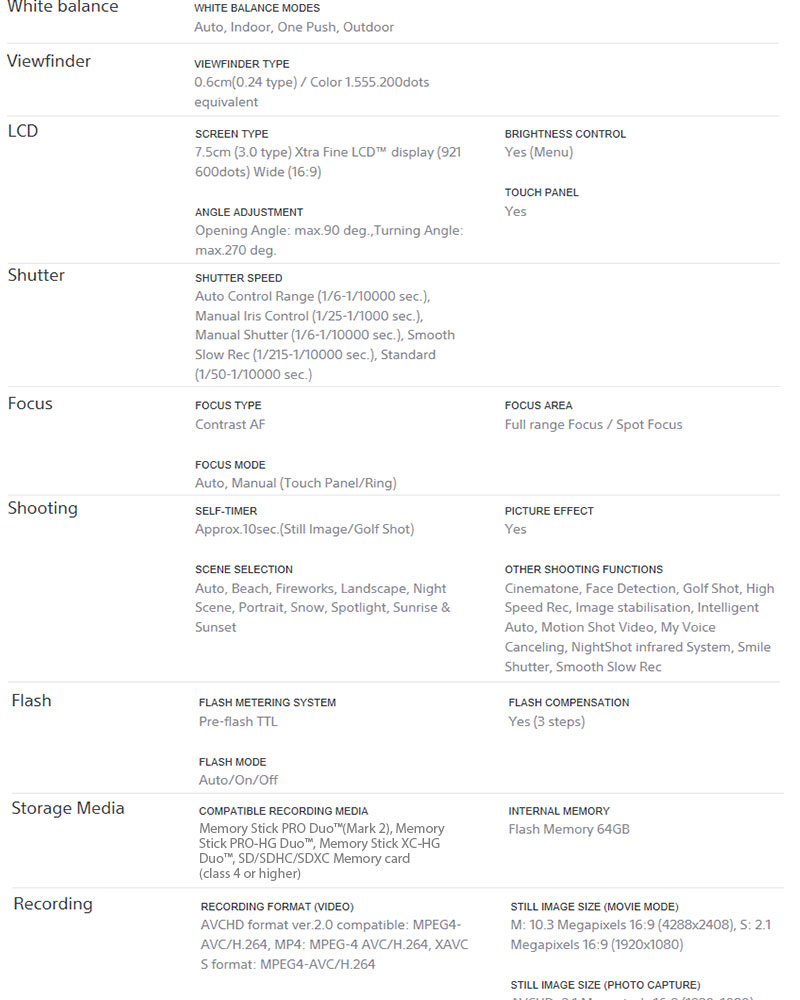Click the COMPATIBLE RECORDING MEDIA label
This screenshot has height=1000, width=800.
(x=283, y=811)
